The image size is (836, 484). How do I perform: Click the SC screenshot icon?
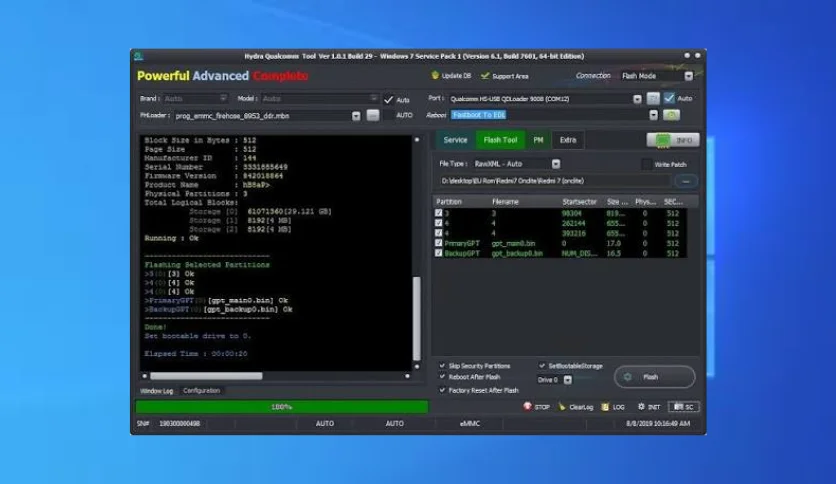(678, 407)
